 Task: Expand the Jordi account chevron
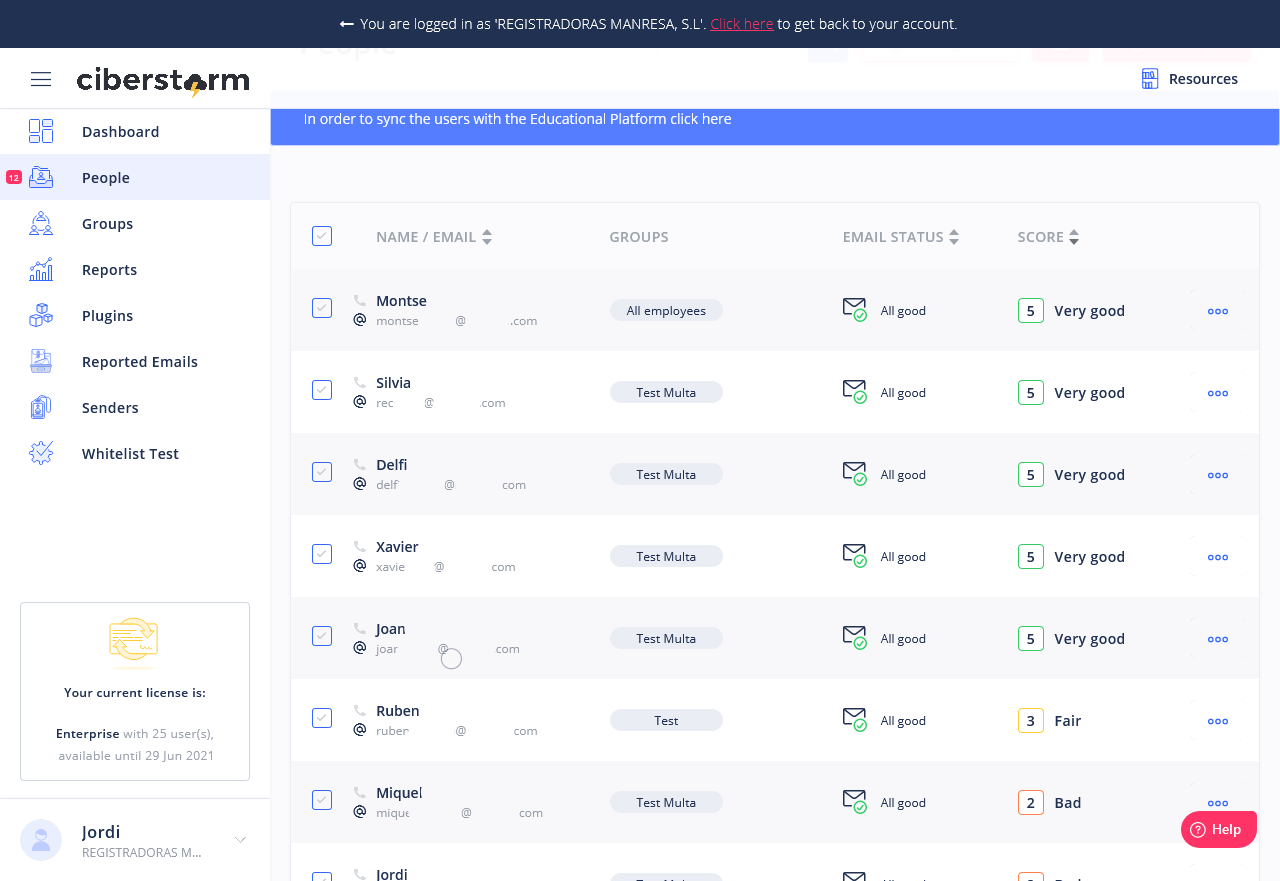click(241, 840)
